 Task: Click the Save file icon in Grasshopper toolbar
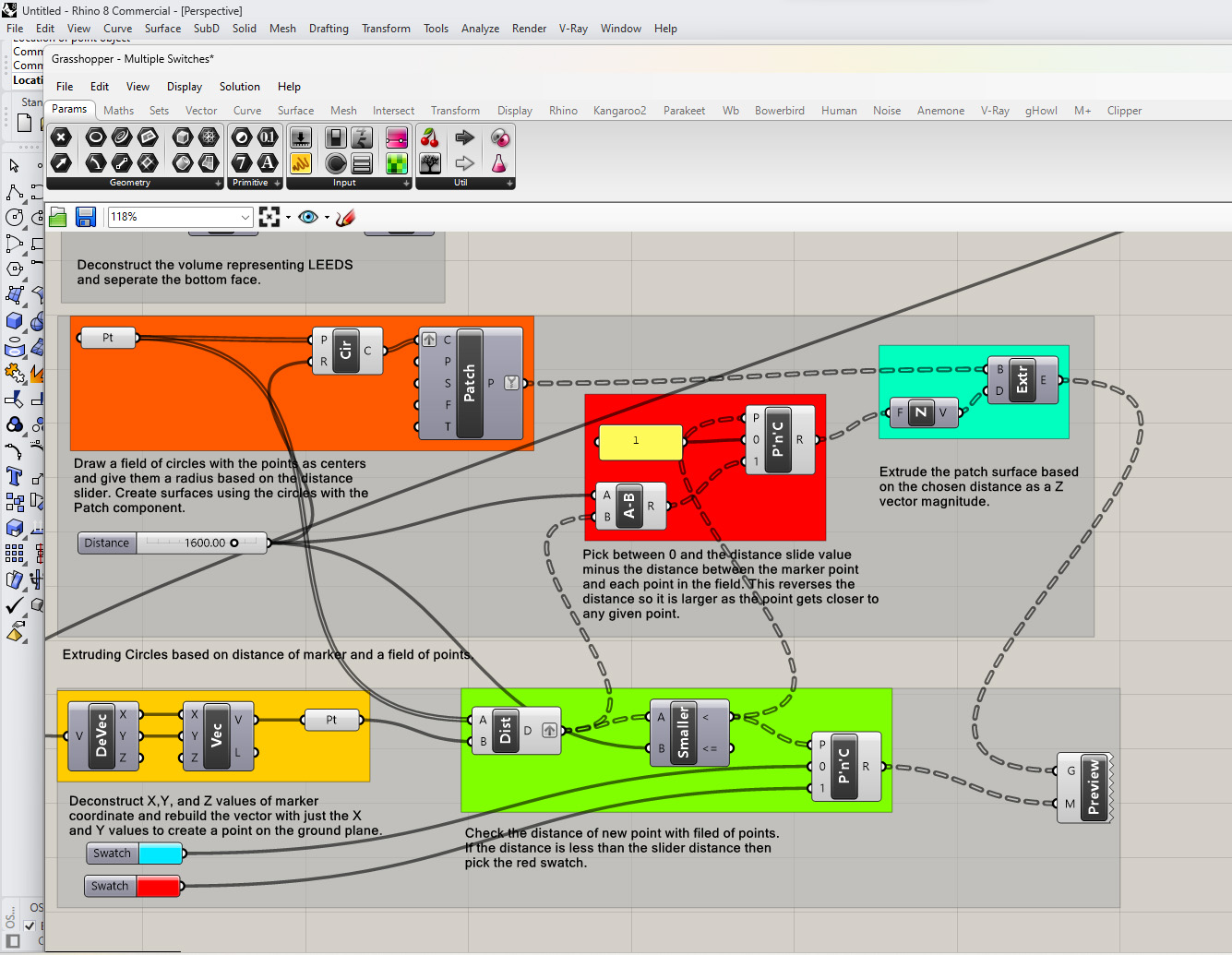(86, 217)
